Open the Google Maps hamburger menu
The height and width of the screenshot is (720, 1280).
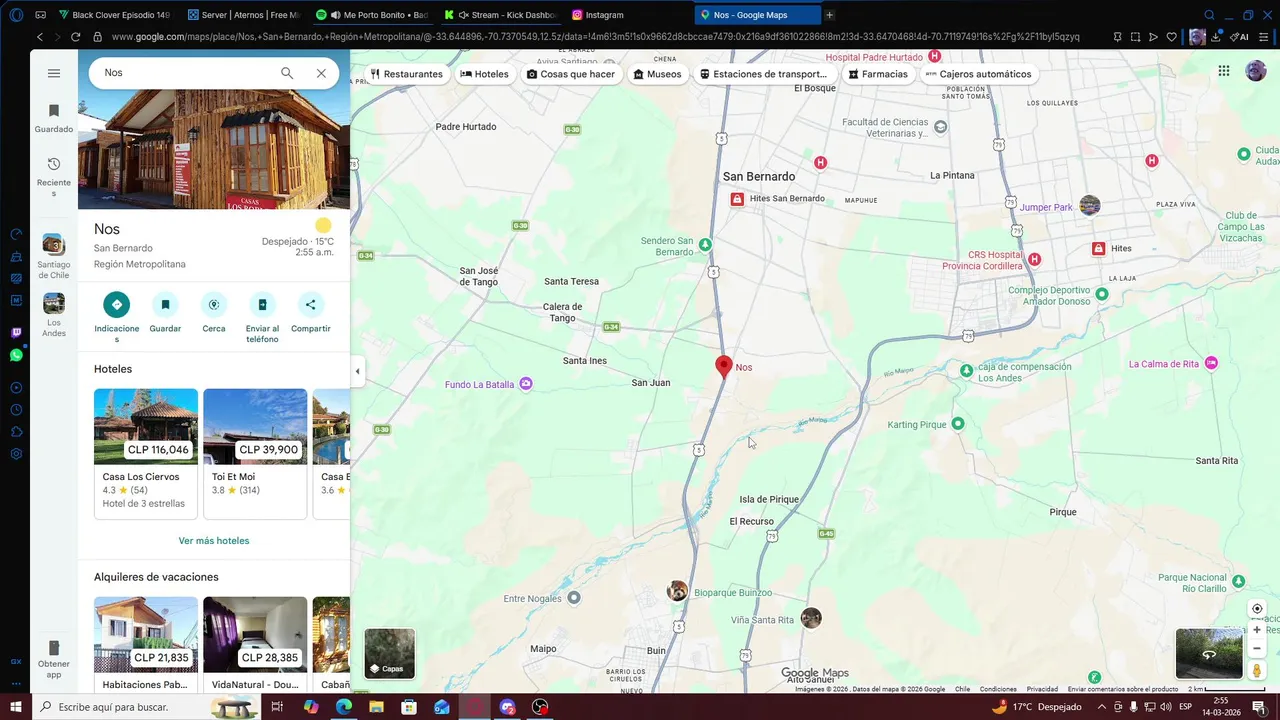[x=54, y=73]
